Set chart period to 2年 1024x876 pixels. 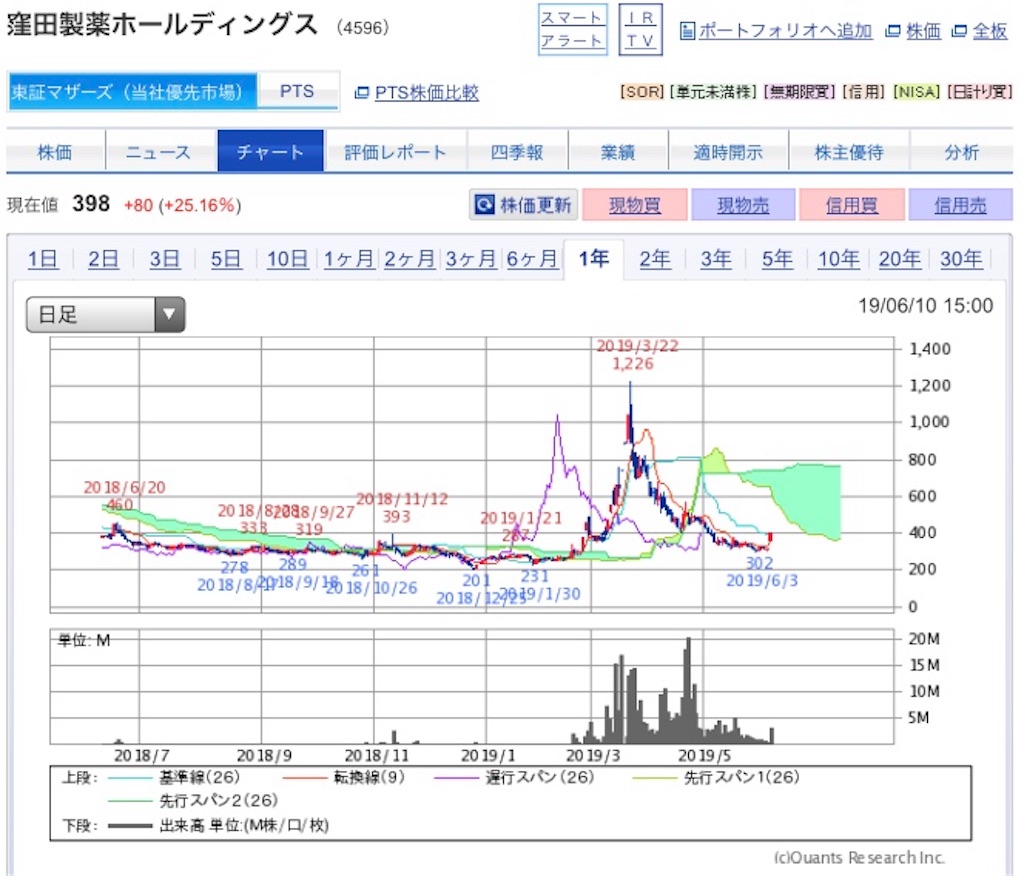pos(654,259)
